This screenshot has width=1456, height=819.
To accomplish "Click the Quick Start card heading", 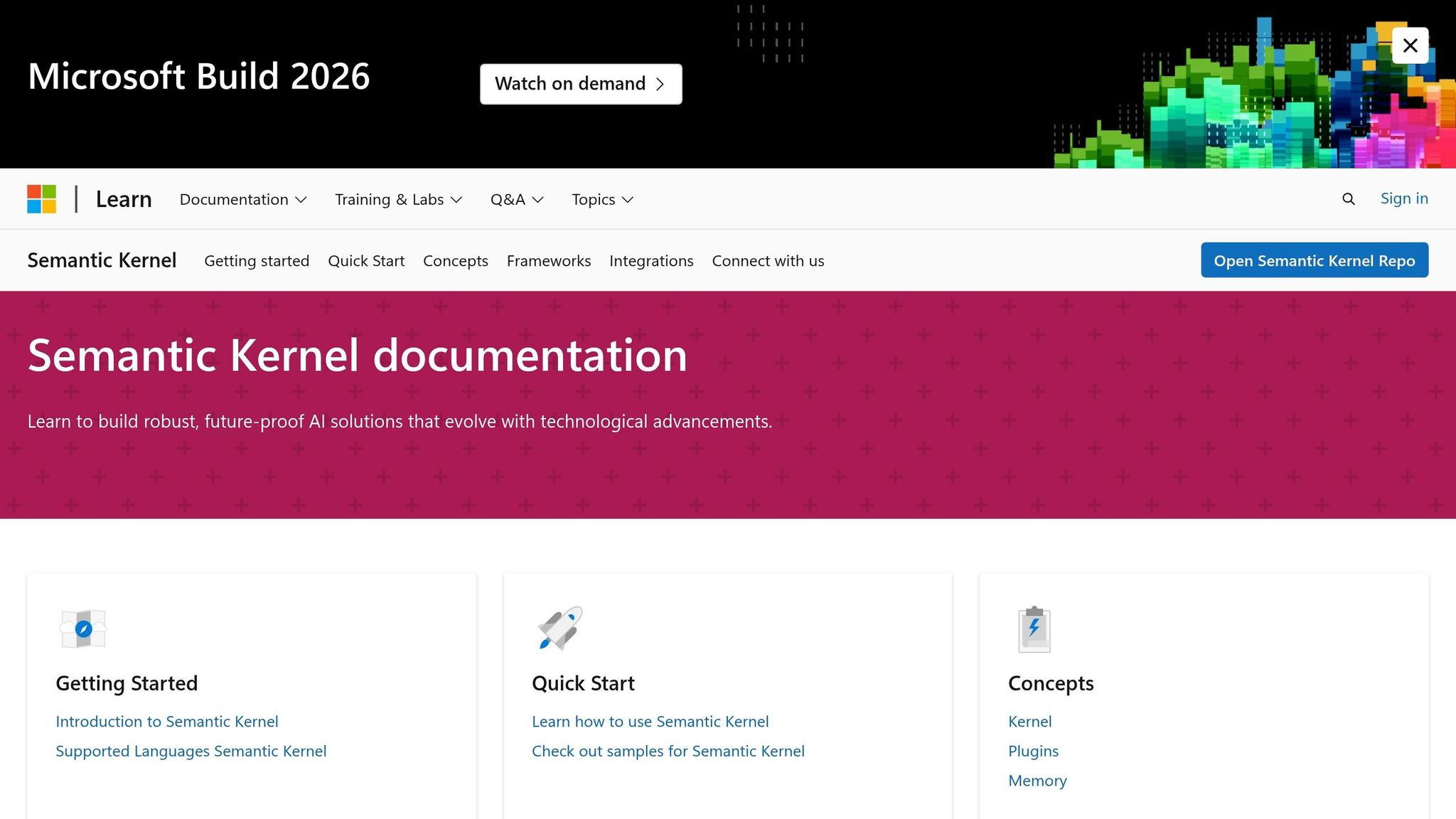I will coord(583,683).
